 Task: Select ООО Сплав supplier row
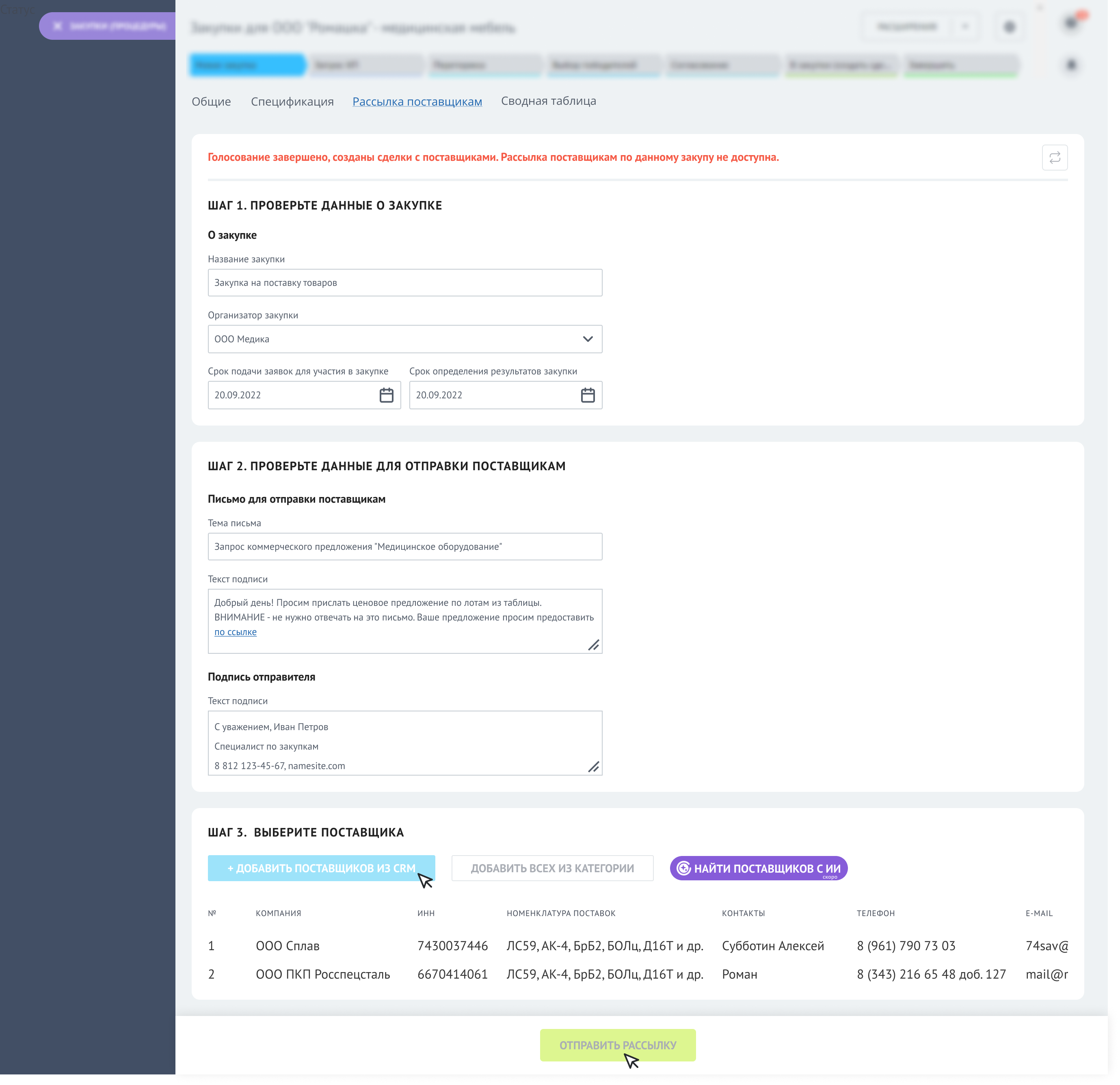[288, 946]
